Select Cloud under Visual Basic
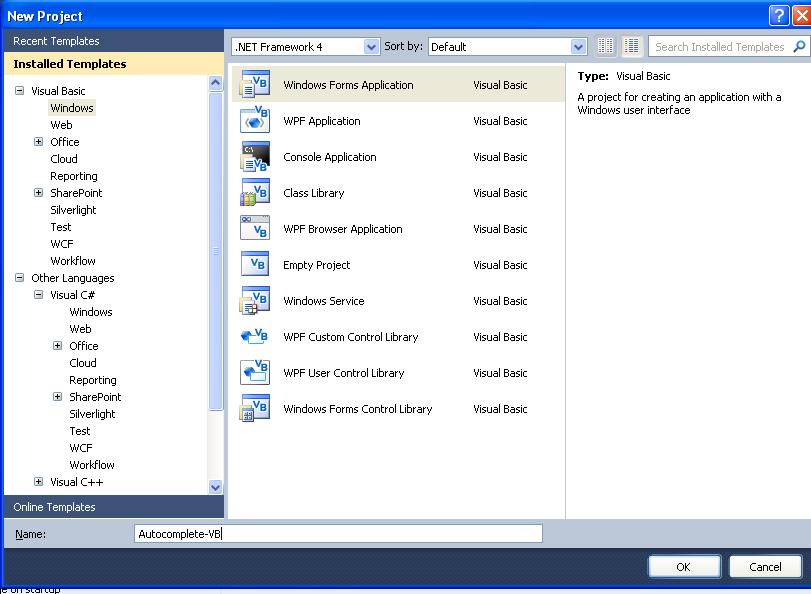Screen dimensions: 811x594 64,159
